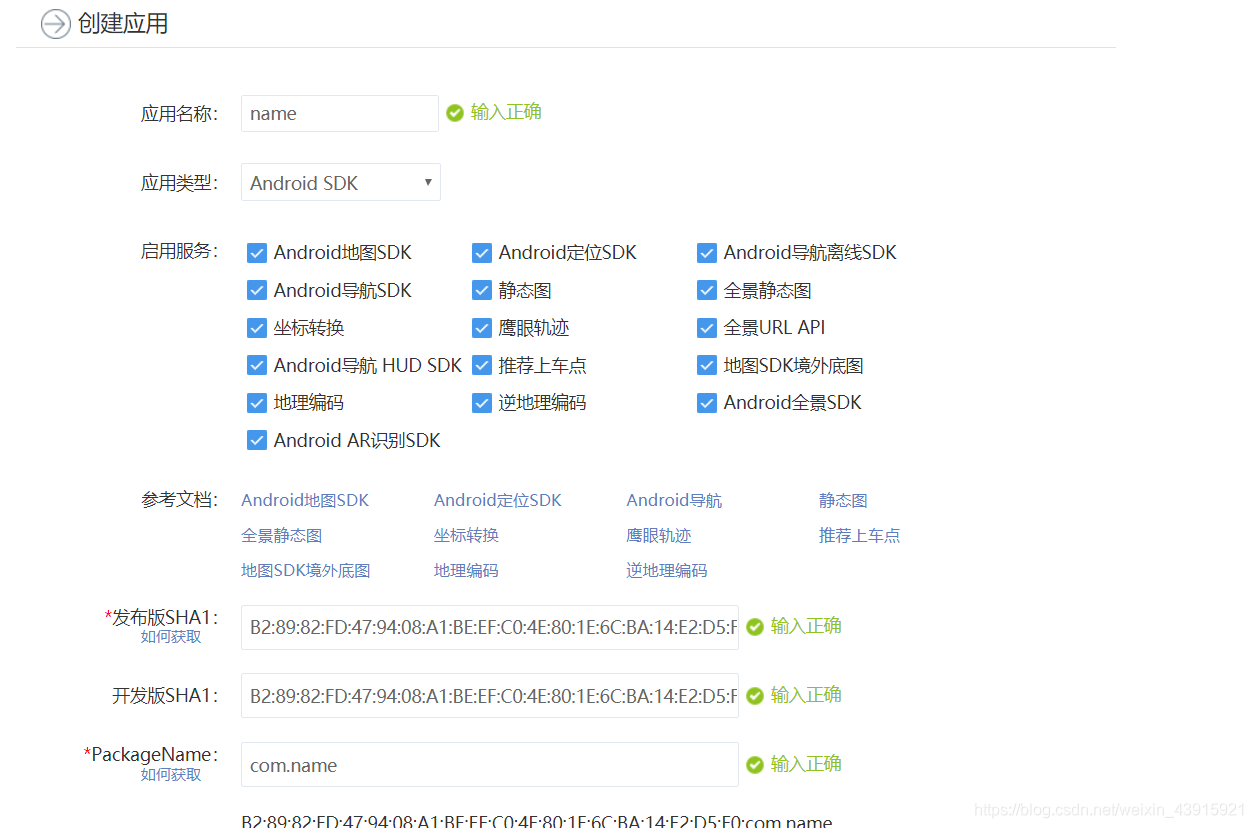Image resolution: width=1253 pixels, height=828 pixels.
Task: Toggle the 全景静态图 checkbox
Action: (707, 290)
